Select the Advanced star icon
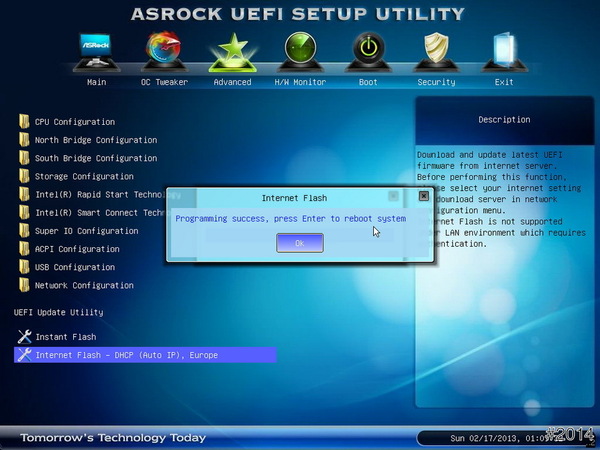 (233, 52)
